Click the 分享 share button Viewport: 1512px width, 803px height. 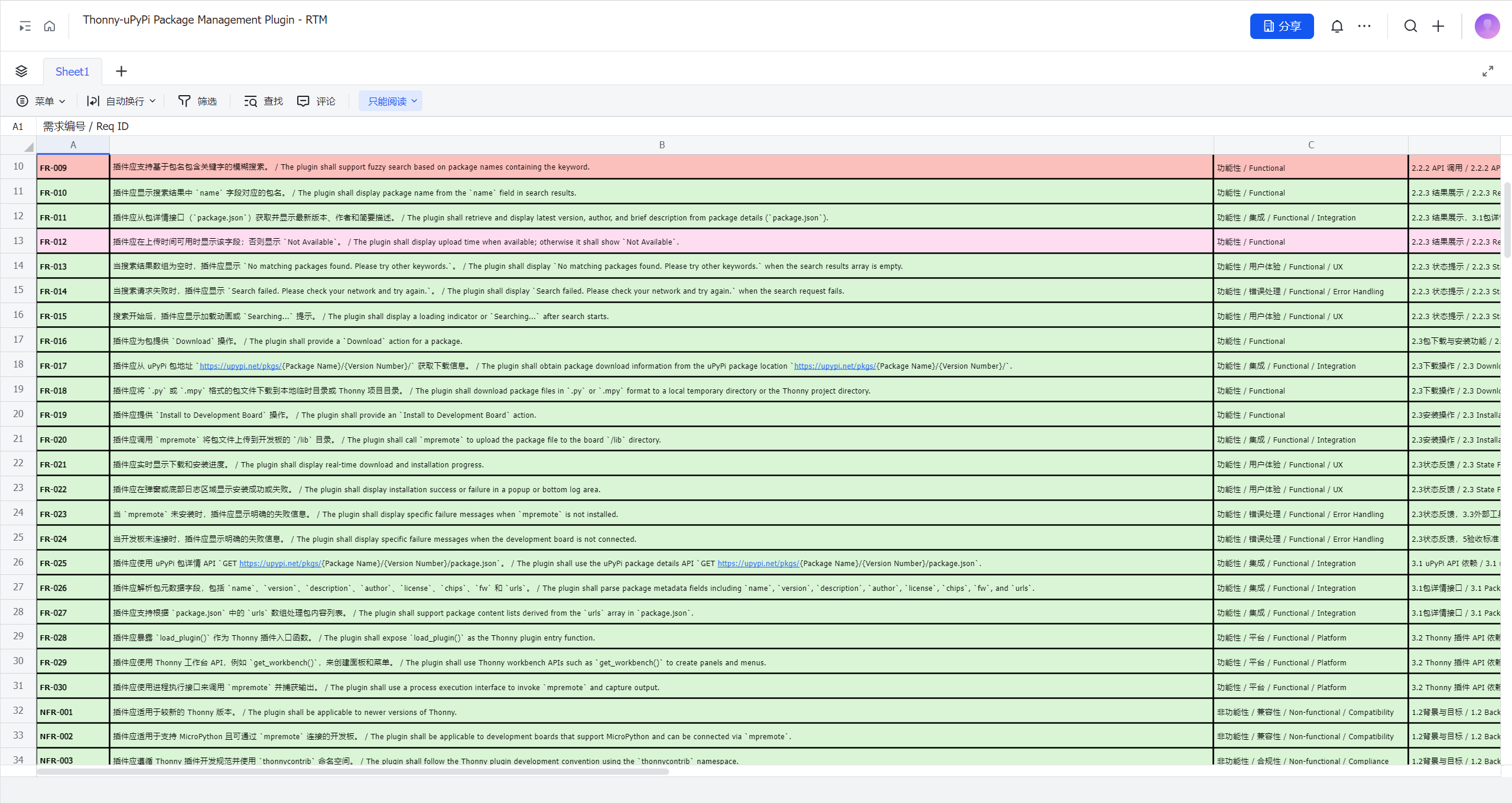pos(1282,26)
